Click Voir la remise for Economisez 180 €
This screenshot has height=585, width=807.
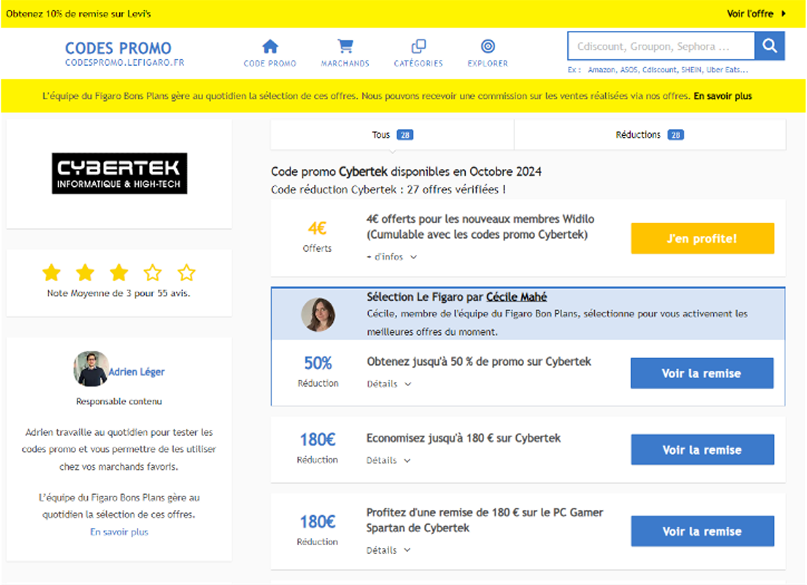click(703, 450)
